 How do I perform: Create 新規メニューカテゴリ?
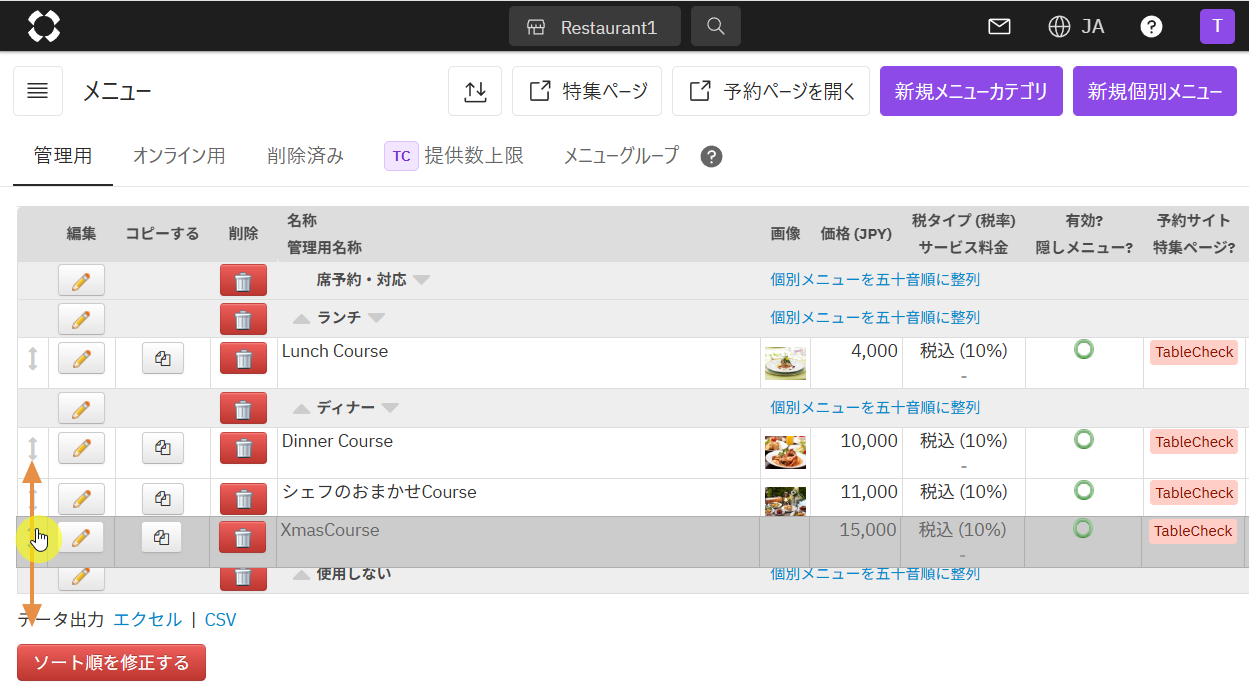coord(971,92)
